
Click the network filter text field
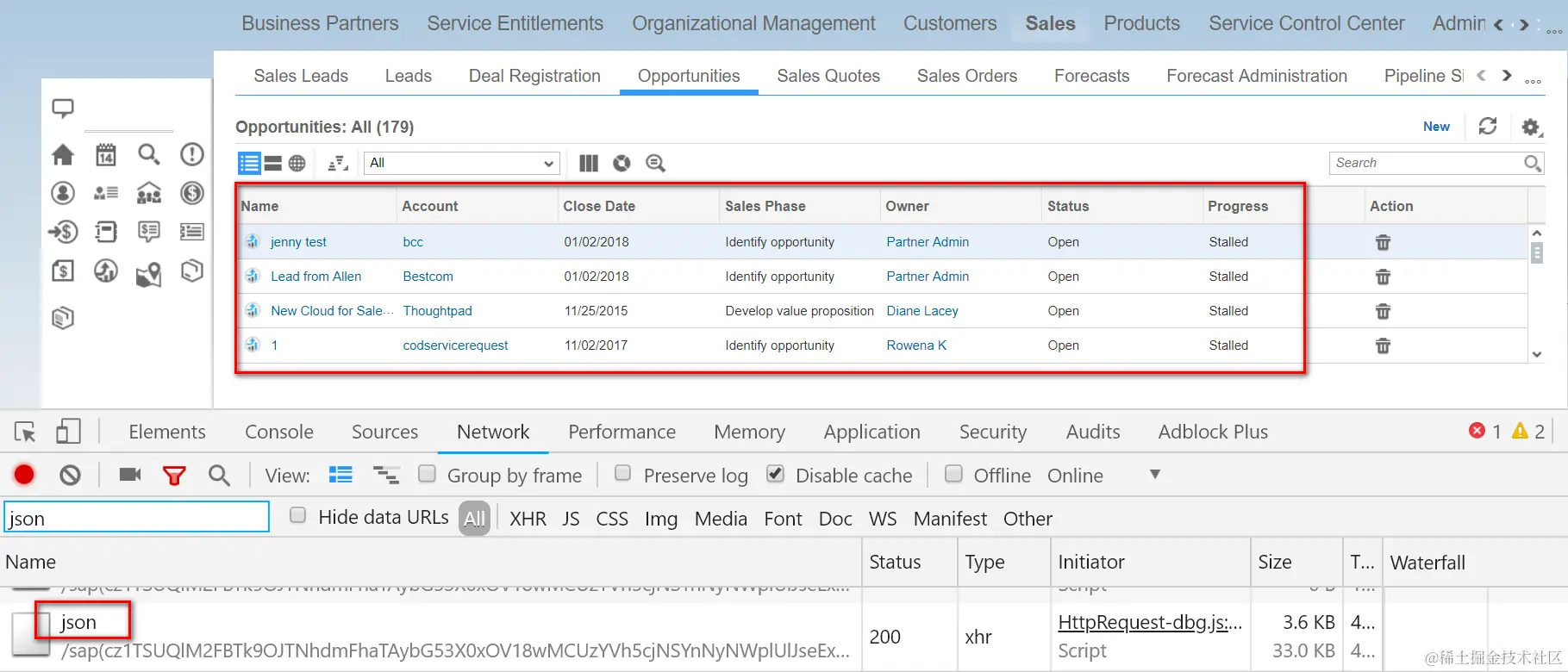pyautogui.click(x=137, y=518)
